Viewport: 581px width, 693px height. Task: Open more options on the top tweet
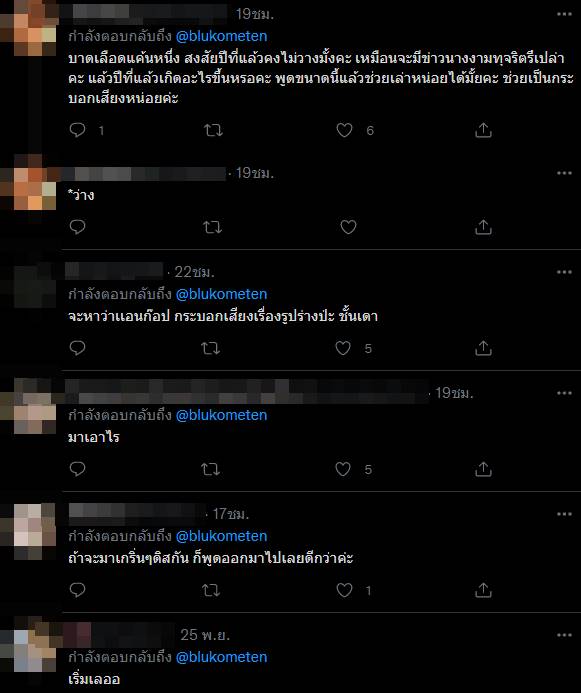point(564,14)
